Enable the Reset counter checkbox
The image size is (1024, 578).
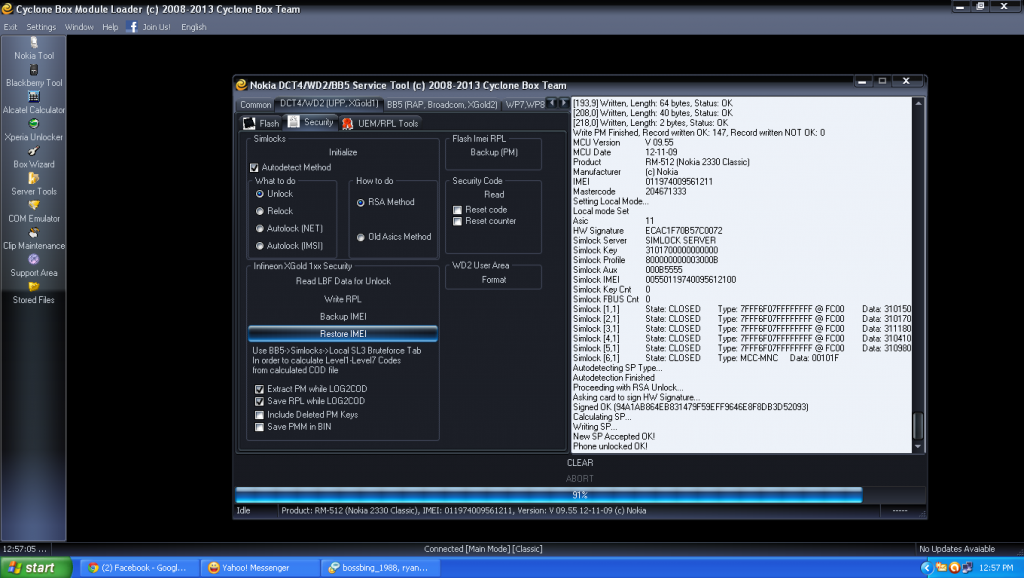(457, 221)
